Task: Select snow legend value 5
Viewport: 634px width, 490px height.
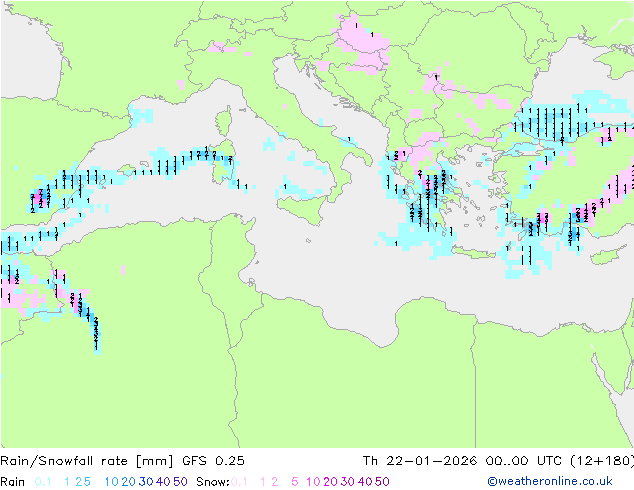Action: coord(295,482)
